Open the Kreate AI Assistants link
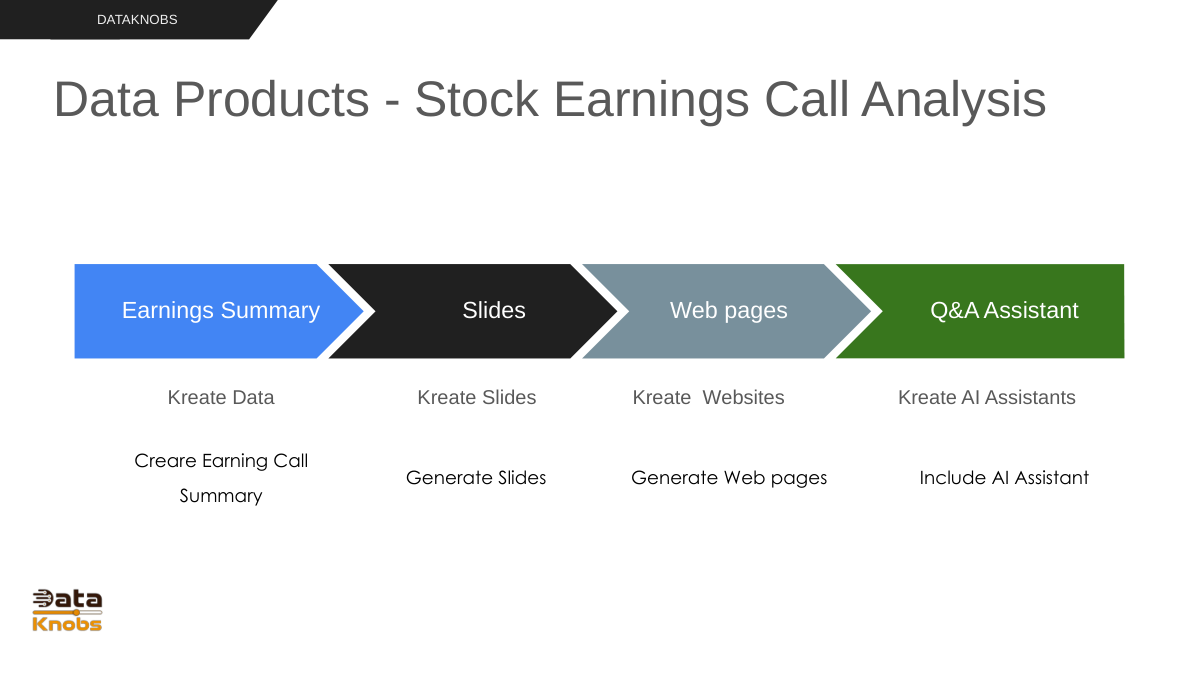 [x=987, y=397]
